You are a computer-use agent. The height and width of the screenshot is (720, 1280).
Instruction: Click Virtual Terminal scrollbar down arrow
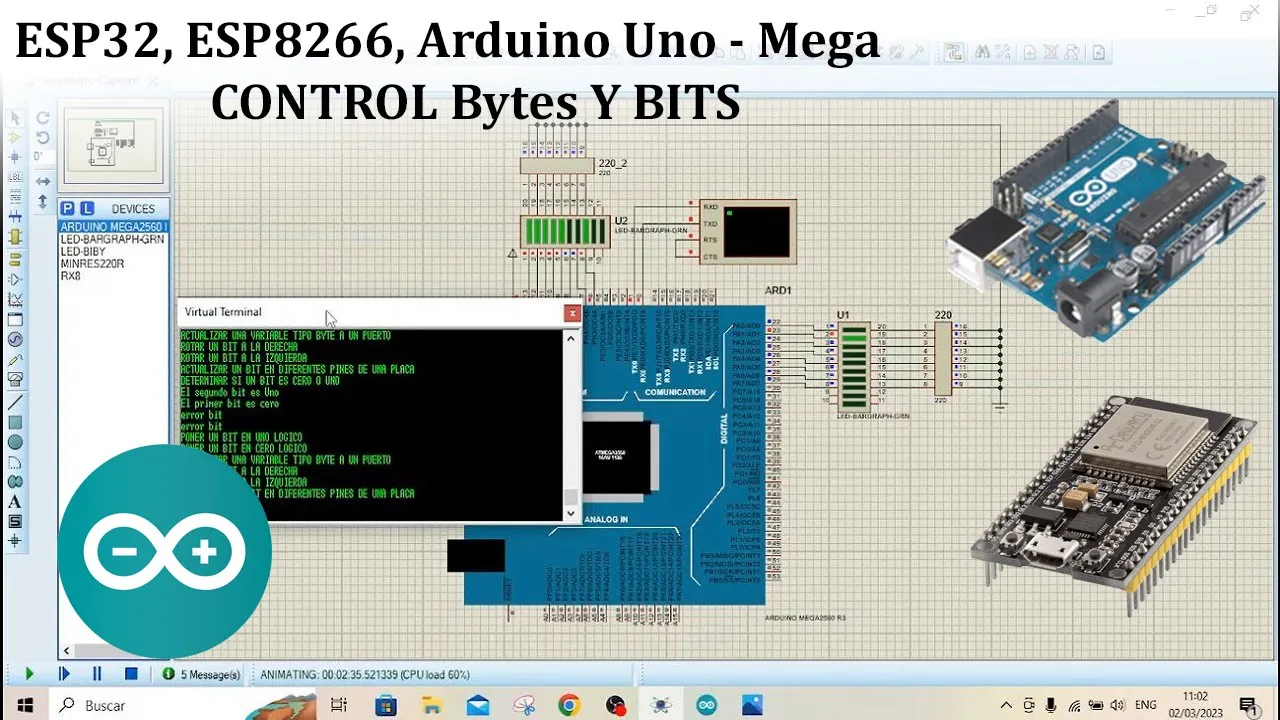[x=571, y=514]
